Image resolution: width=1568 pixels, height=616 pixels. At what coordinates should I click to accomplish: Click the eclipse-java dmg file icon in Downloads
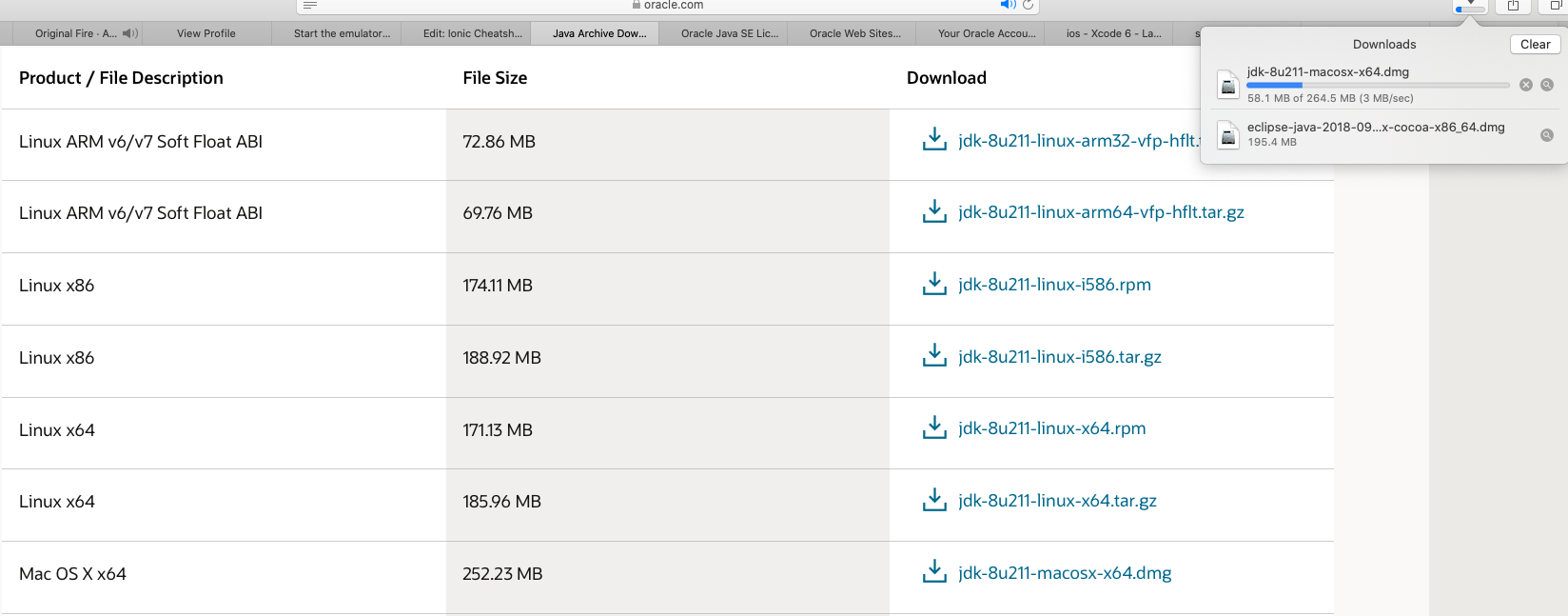[1228, 135]
